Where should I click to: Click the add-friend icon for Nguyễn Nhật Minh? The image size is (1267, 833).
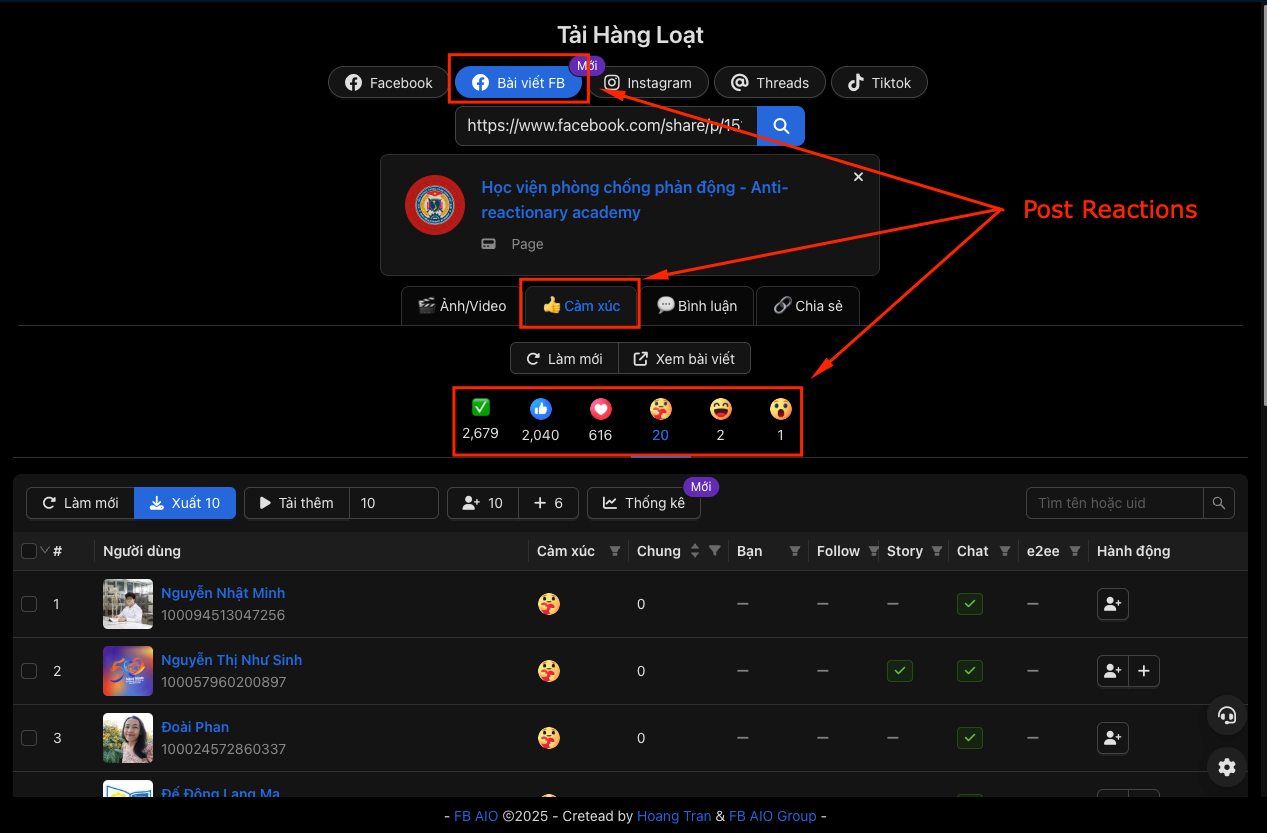[x=1113, y=604]
